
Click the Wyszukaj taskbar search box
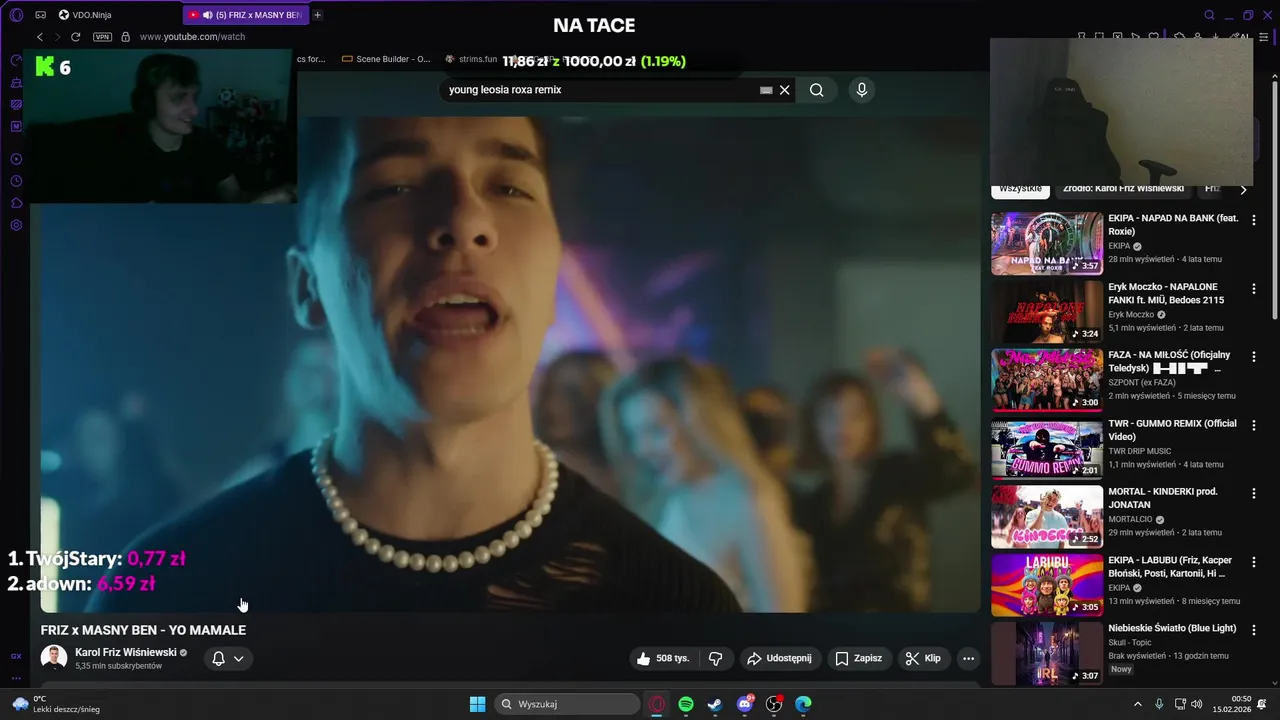[568, 704]
